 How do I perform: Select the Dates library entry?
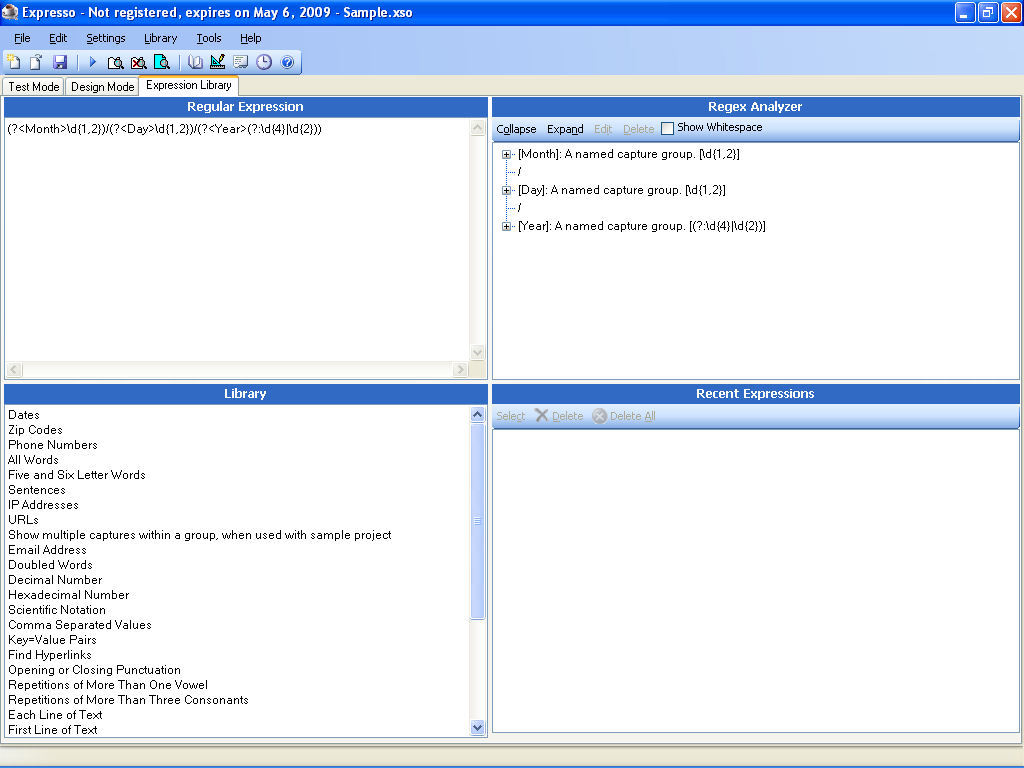click(x=23, y=414)
